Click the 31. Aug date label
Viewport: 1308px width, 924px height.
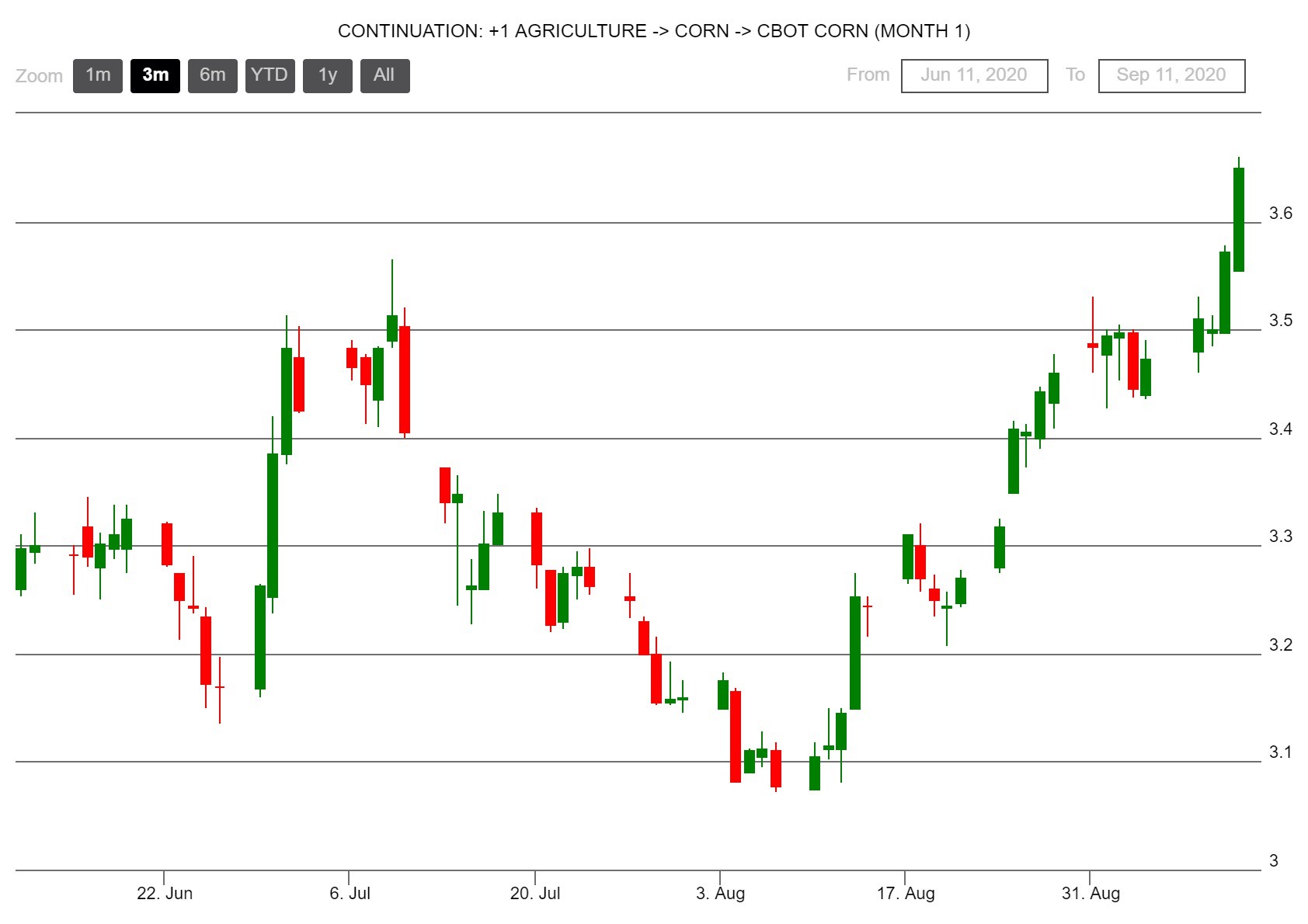(x=1091, y=894)
